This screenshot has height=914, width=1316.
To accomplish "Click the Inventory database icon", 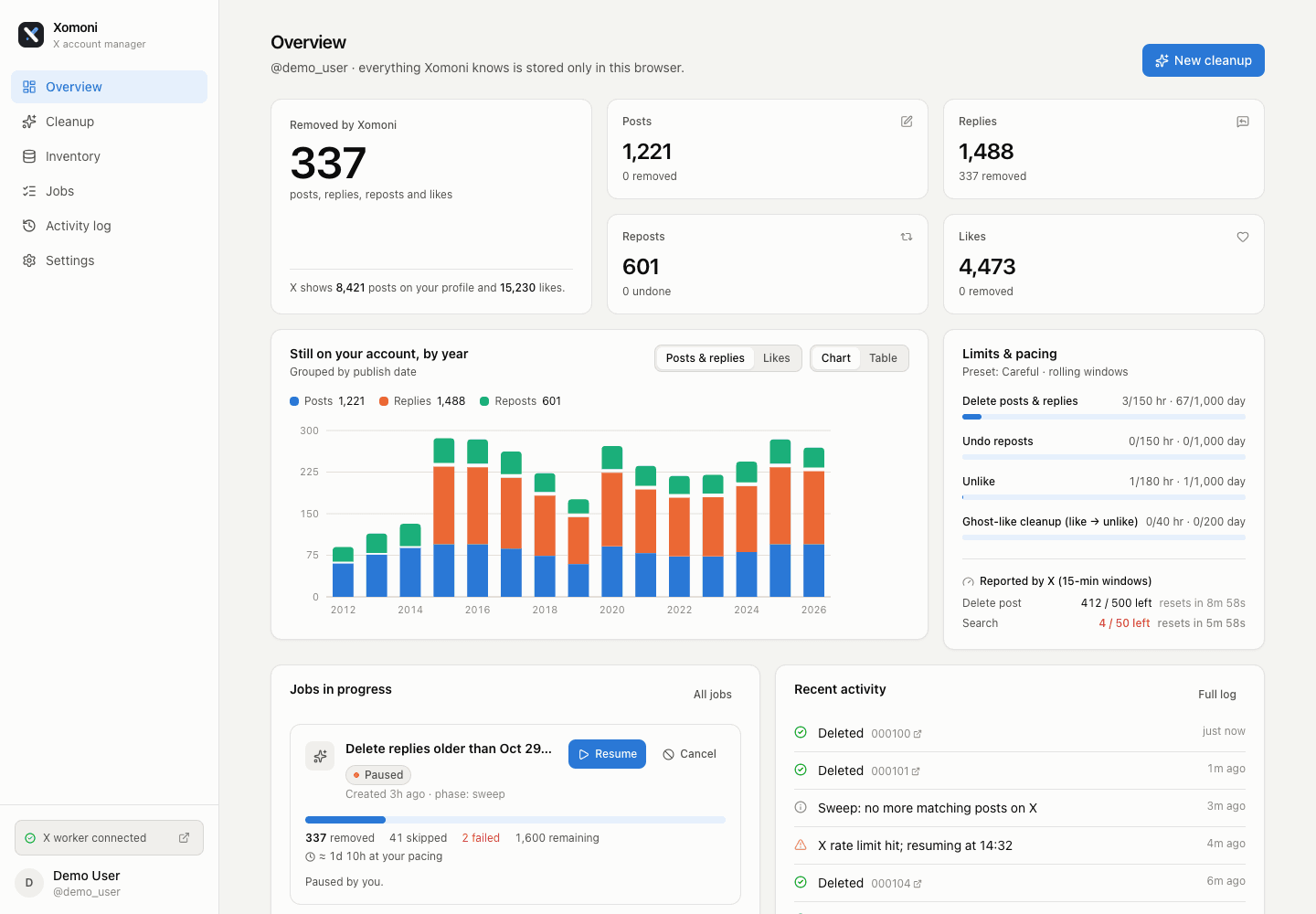I will point(29,156).
